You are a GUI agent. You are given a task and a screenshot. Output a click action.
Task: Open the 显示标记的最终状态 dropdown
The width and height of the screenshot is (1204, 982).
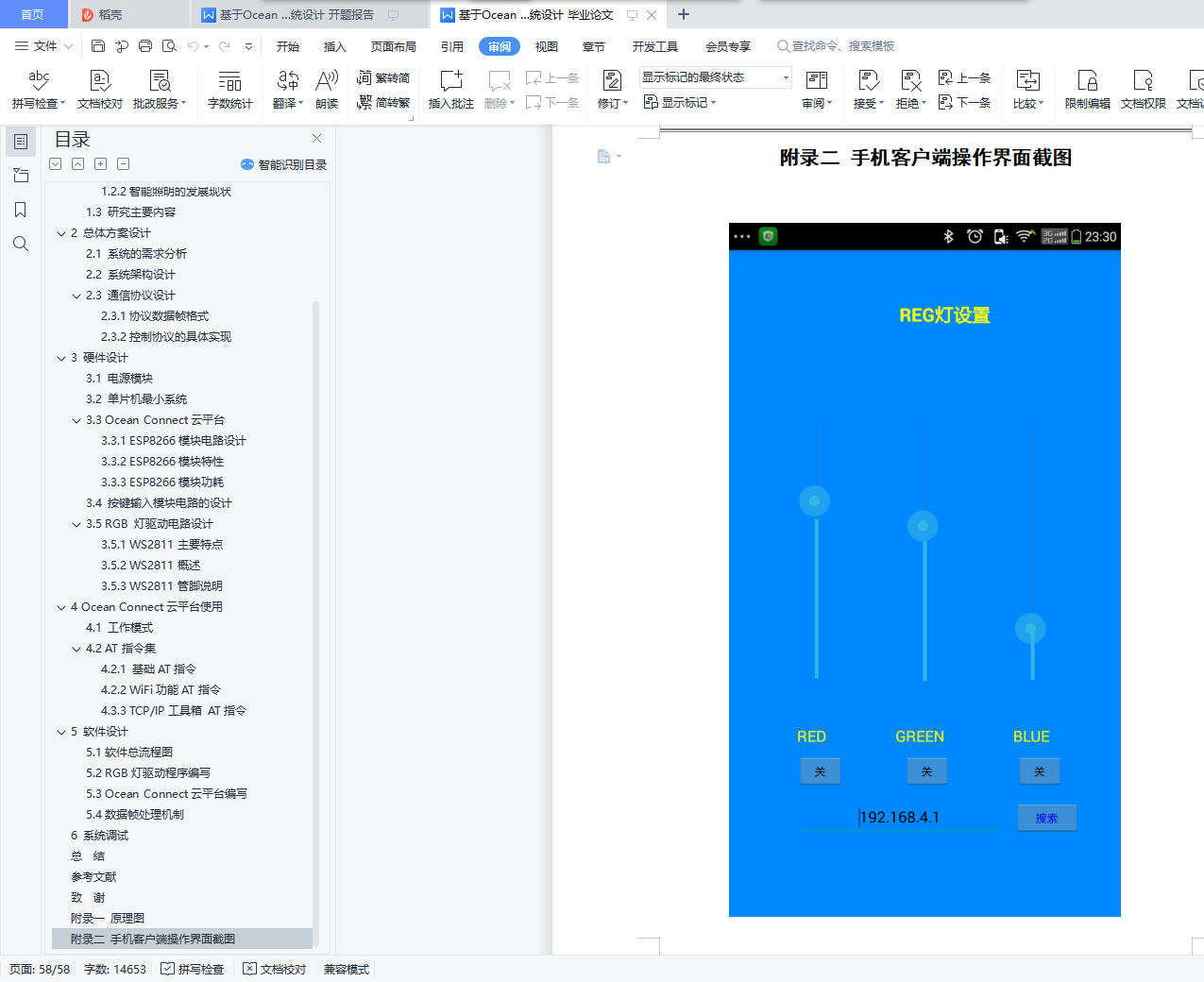pyautogui.click(x=715, y=77)
